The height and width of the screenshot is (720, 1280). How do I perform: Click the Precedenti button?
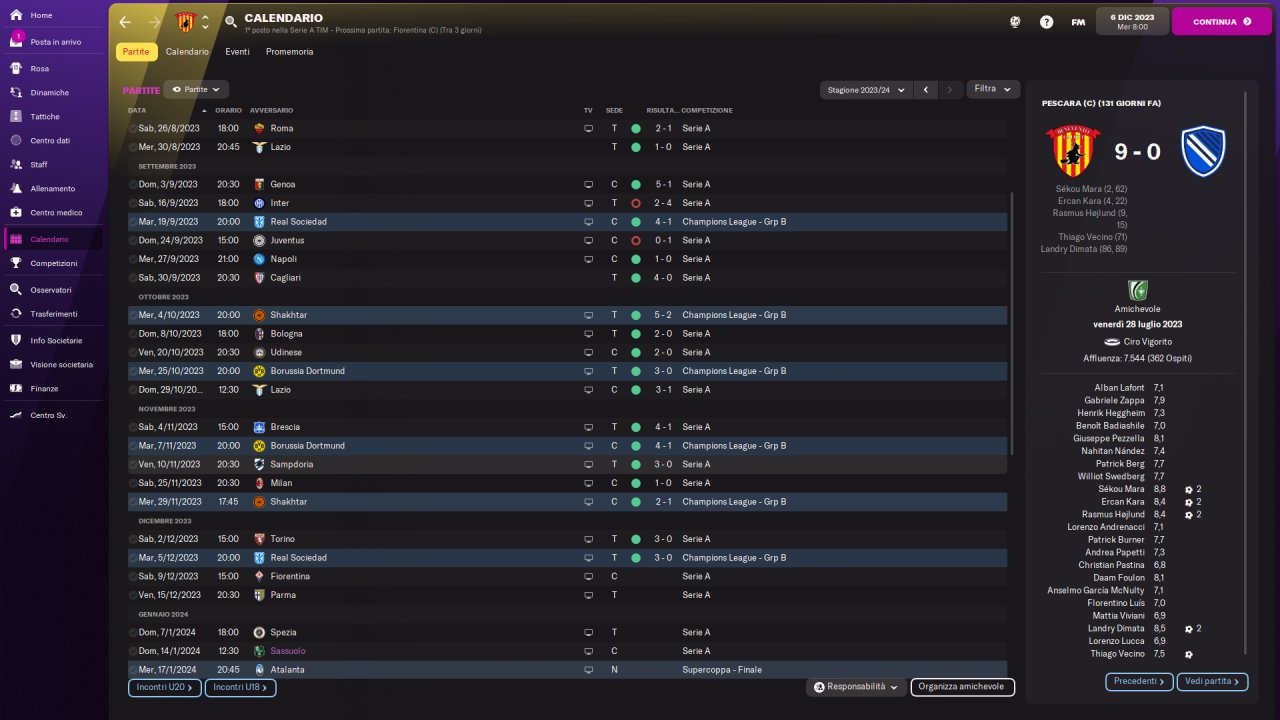tap(1139, 682)
